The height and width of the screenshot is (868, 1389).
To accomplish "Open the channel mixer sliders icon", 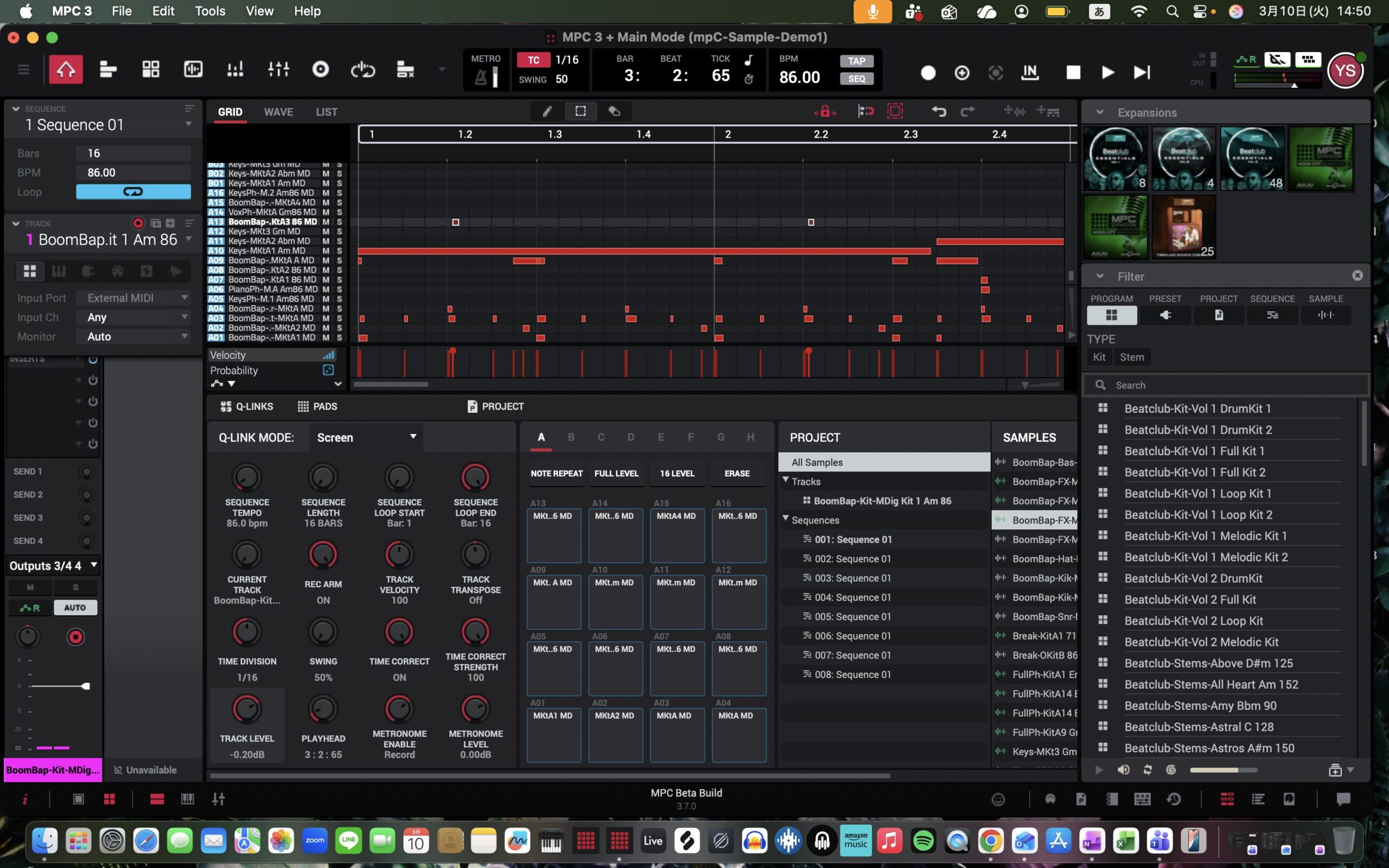I will point(278,70).
